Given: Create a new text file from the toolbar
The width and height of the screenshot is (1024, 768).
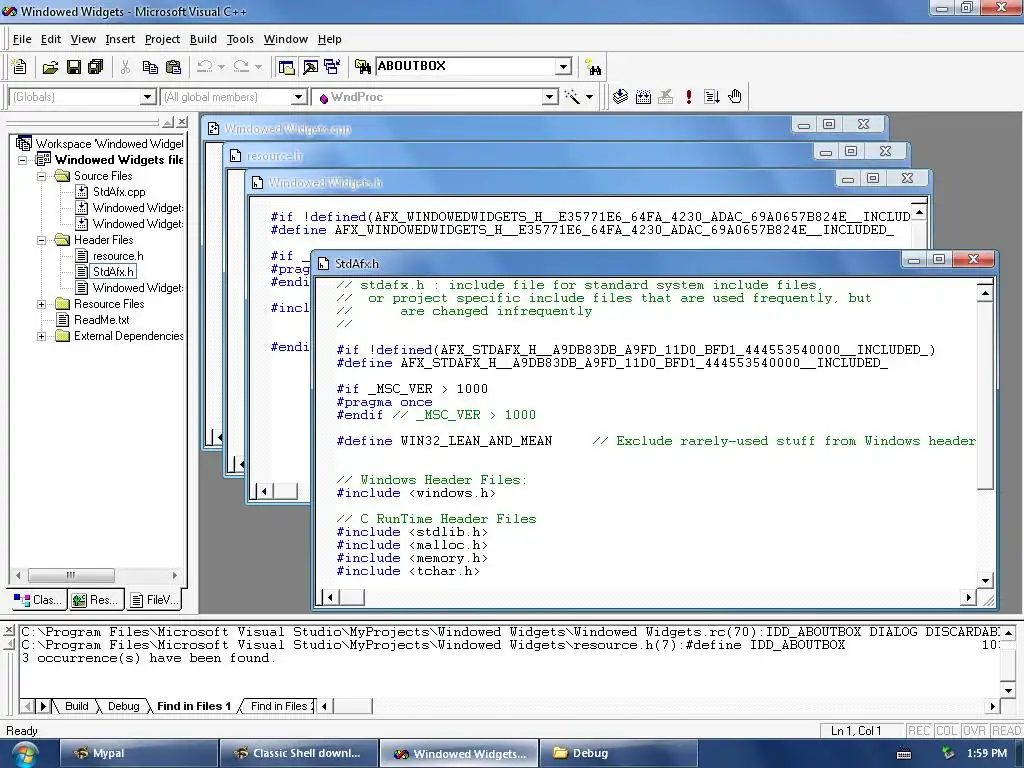Looking at the screenshot, I should pyautogui.click(x=20, y=67).
